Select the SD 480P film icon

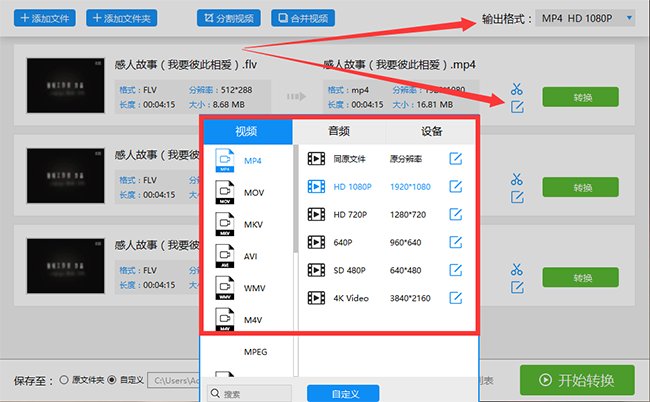pos(316,270)
